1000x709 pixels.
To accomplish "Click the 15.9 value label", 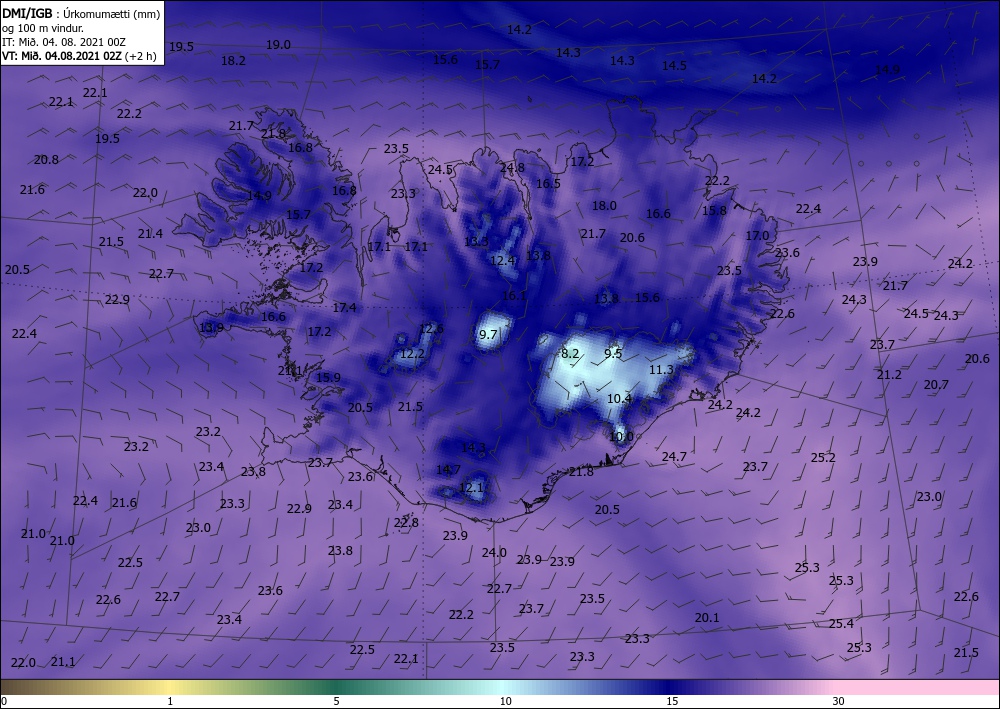I will tap(328, 377).
